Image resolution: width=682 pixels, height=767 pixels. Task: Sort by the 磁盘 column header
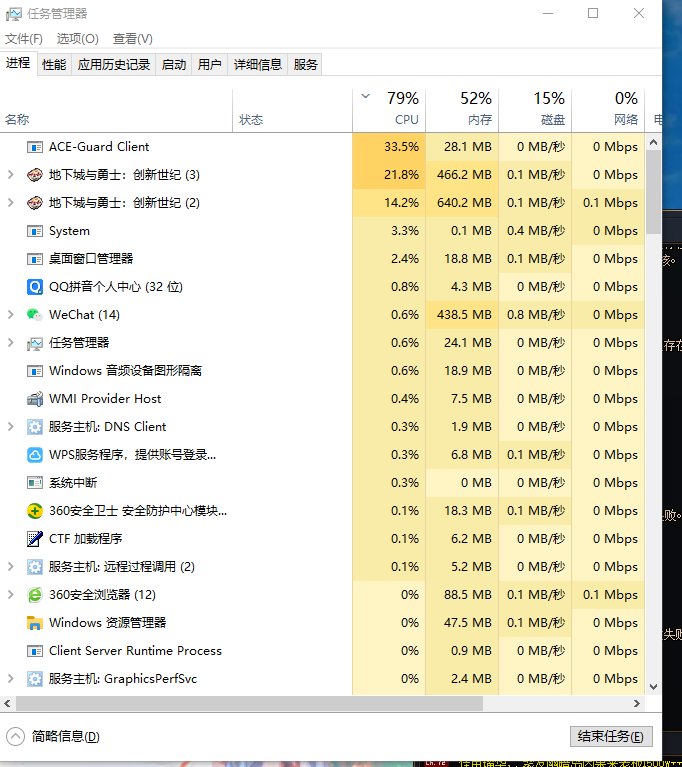pos(535,111)
